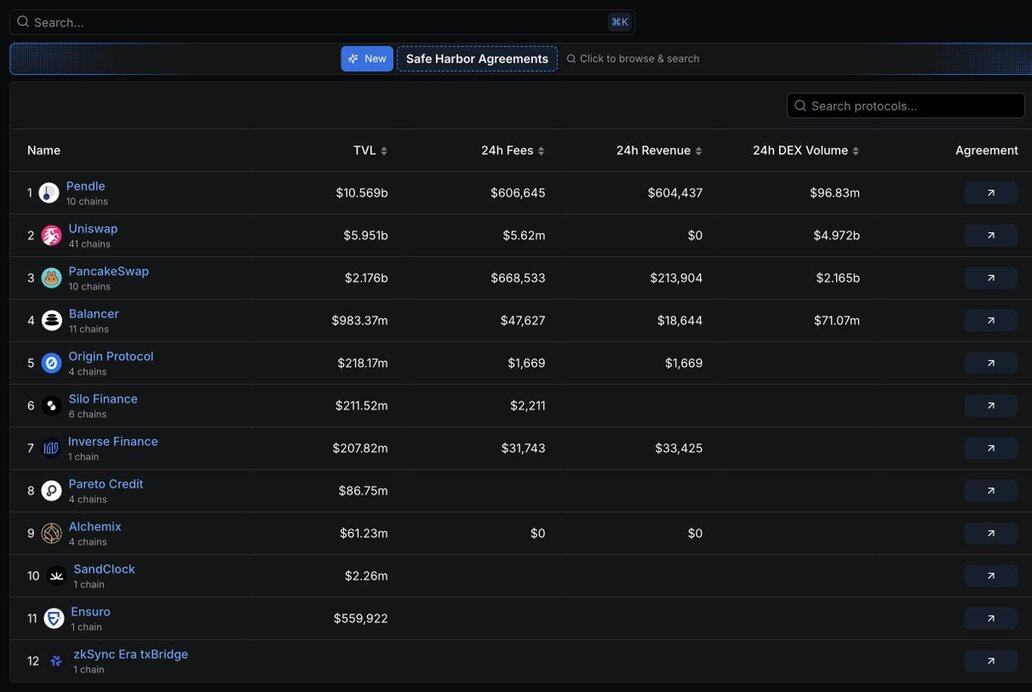The width and height of the screenshot is (1032, 692).
Task: Click the zkSync Era txBridge logo
Action: [57, 661]
